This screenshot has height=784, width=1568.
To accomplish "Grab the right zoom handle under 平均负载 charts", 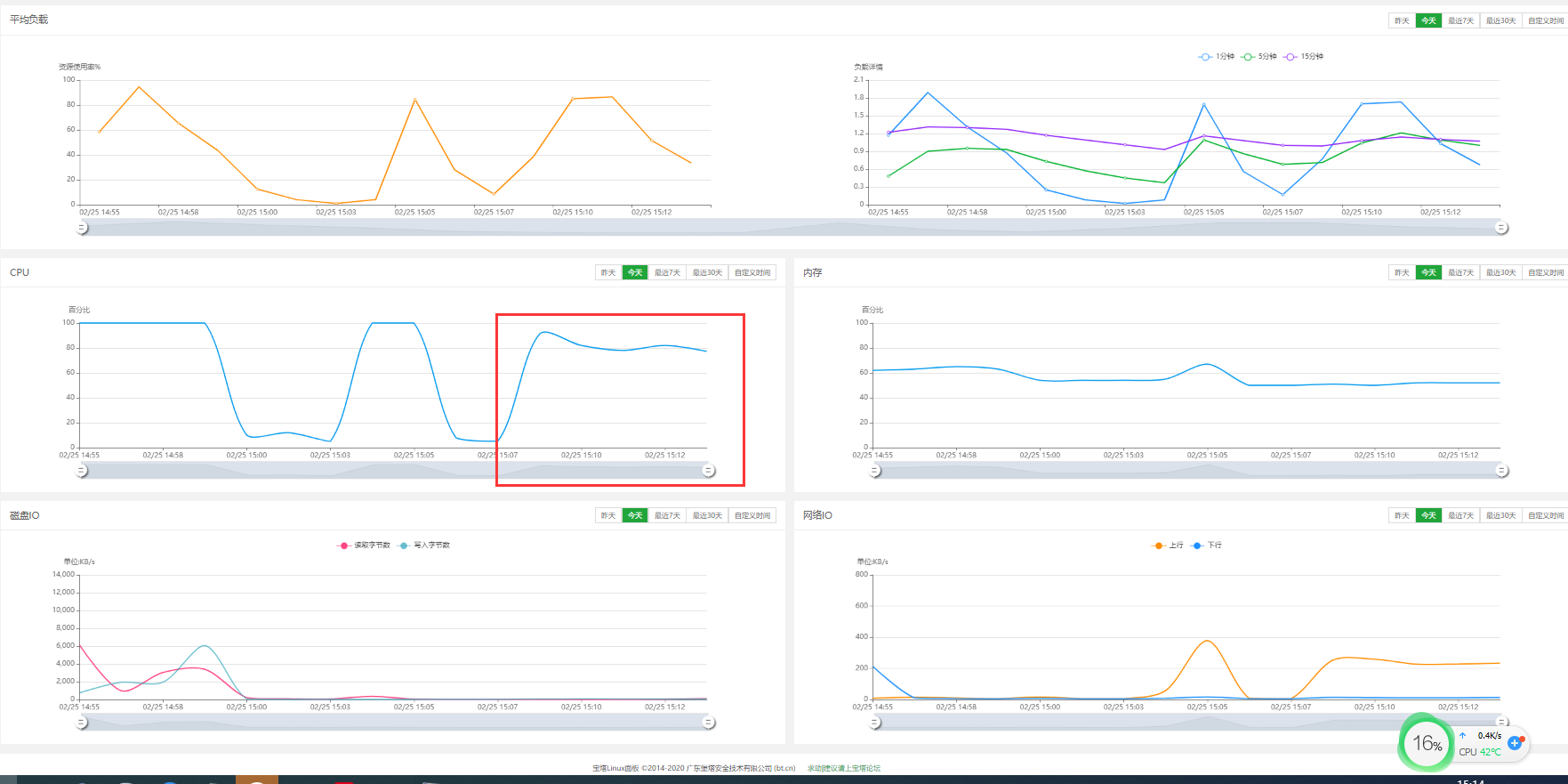I will [1501, 228].
